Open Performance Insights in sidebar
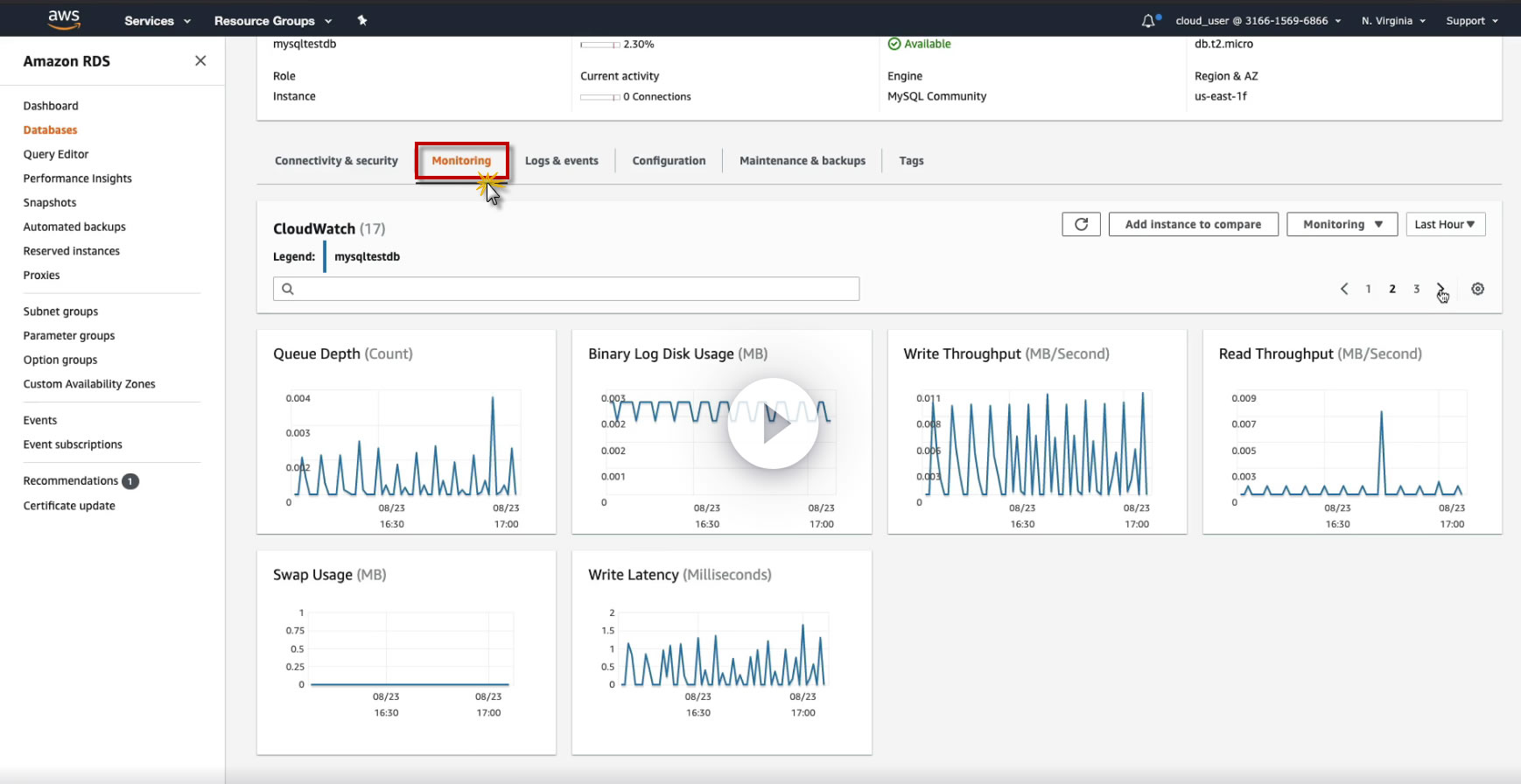 (77, 178)
